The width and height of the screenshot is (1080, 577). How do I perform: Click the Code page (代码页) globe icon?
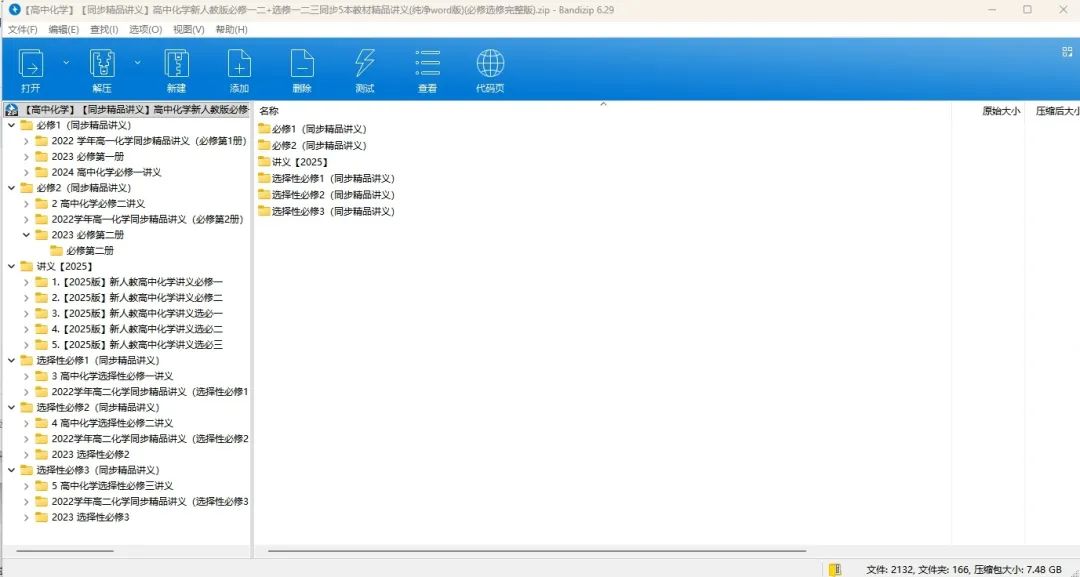pyautogui.click(x=490, y=63)
